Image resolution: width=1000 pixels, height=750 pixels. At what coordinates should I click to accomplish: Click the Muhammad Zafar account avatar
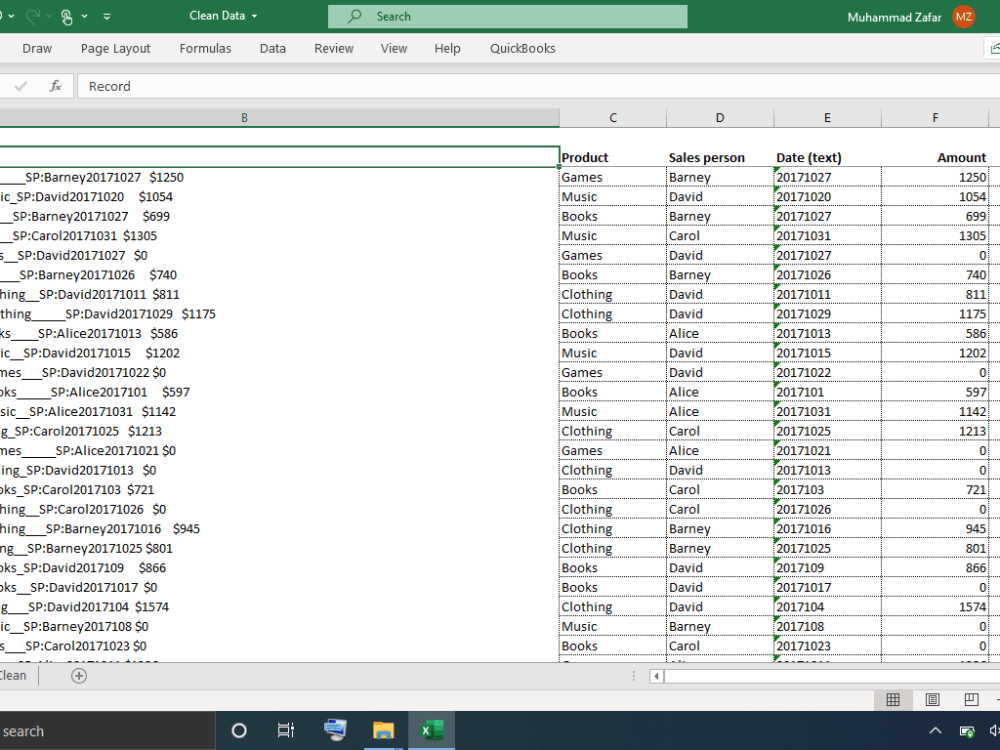(964, 16)
